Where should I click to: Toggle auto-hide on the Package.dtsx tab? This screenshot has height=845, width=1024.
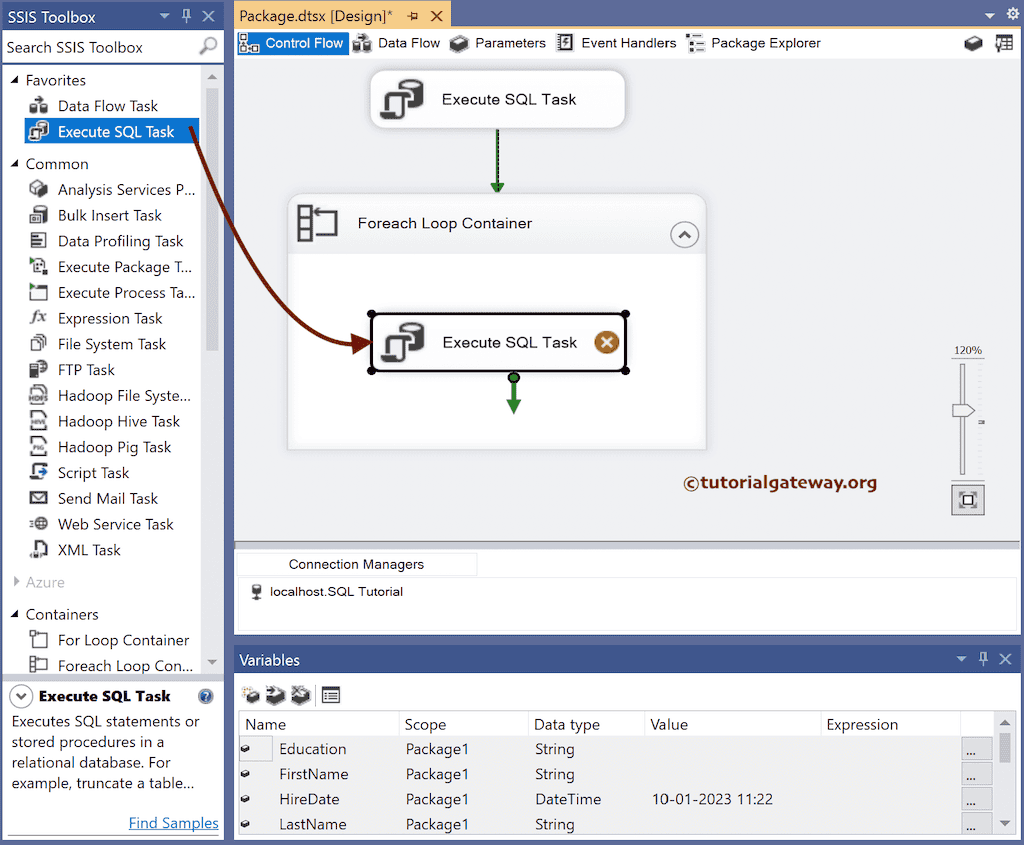(x=413, y=15)
